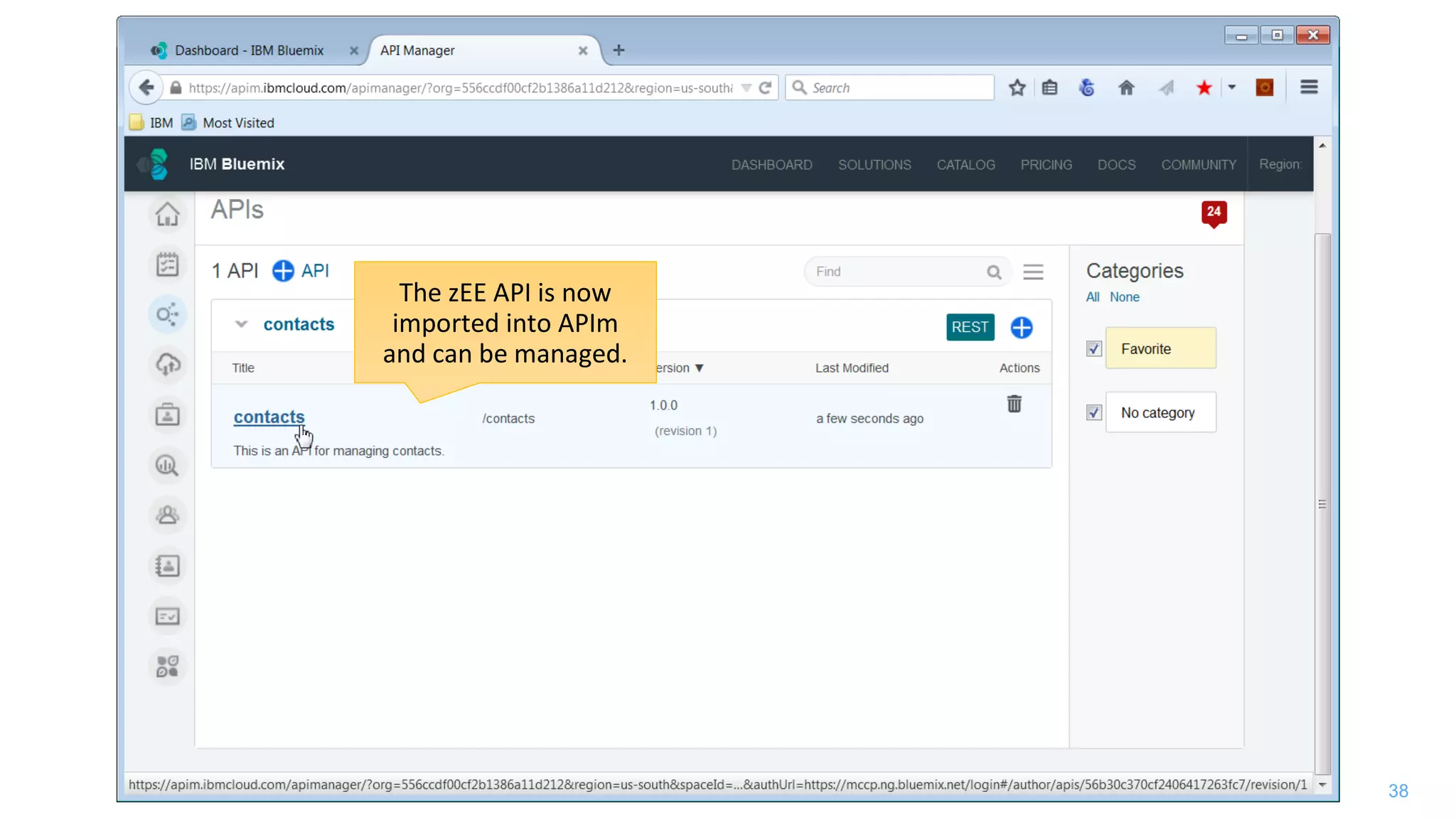Click the vertical page scrollbar thumb

[x=1322, y=503]
